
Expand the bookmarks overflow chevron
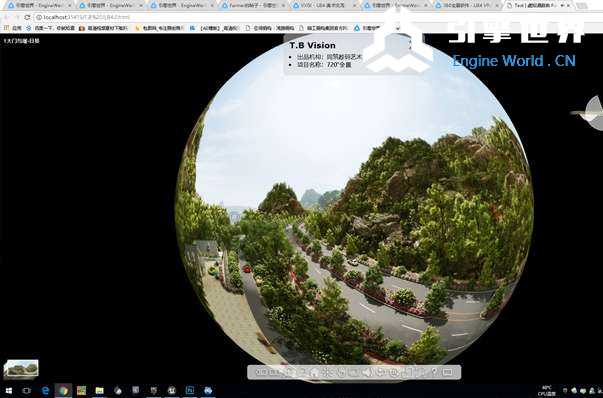coord(398,28)
